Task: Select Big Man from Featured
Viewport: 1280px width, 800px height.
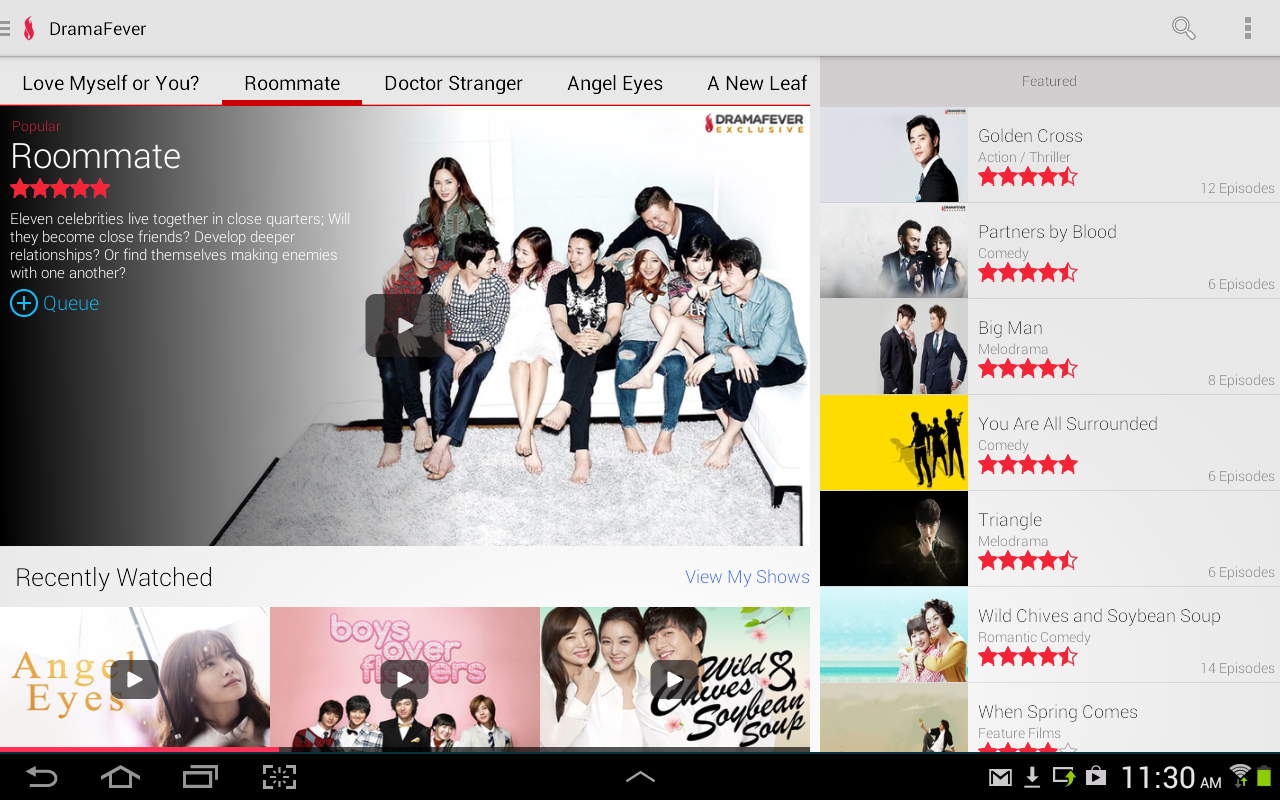Action: tap(1050, 347)
